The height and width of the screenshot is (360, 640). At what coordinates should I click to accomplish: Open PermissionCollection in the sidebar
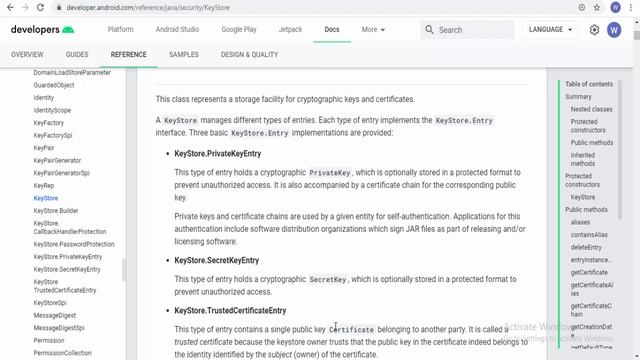[62, 353]
